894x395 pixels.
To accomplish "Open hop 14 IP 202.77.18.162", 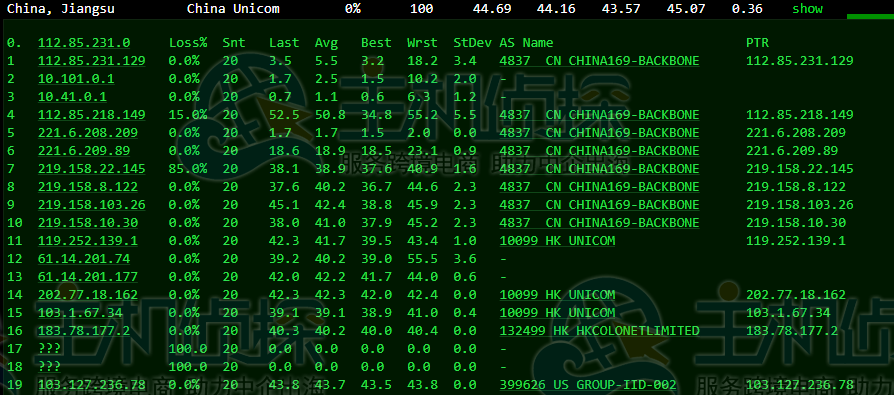I will (x=88, y=295).
